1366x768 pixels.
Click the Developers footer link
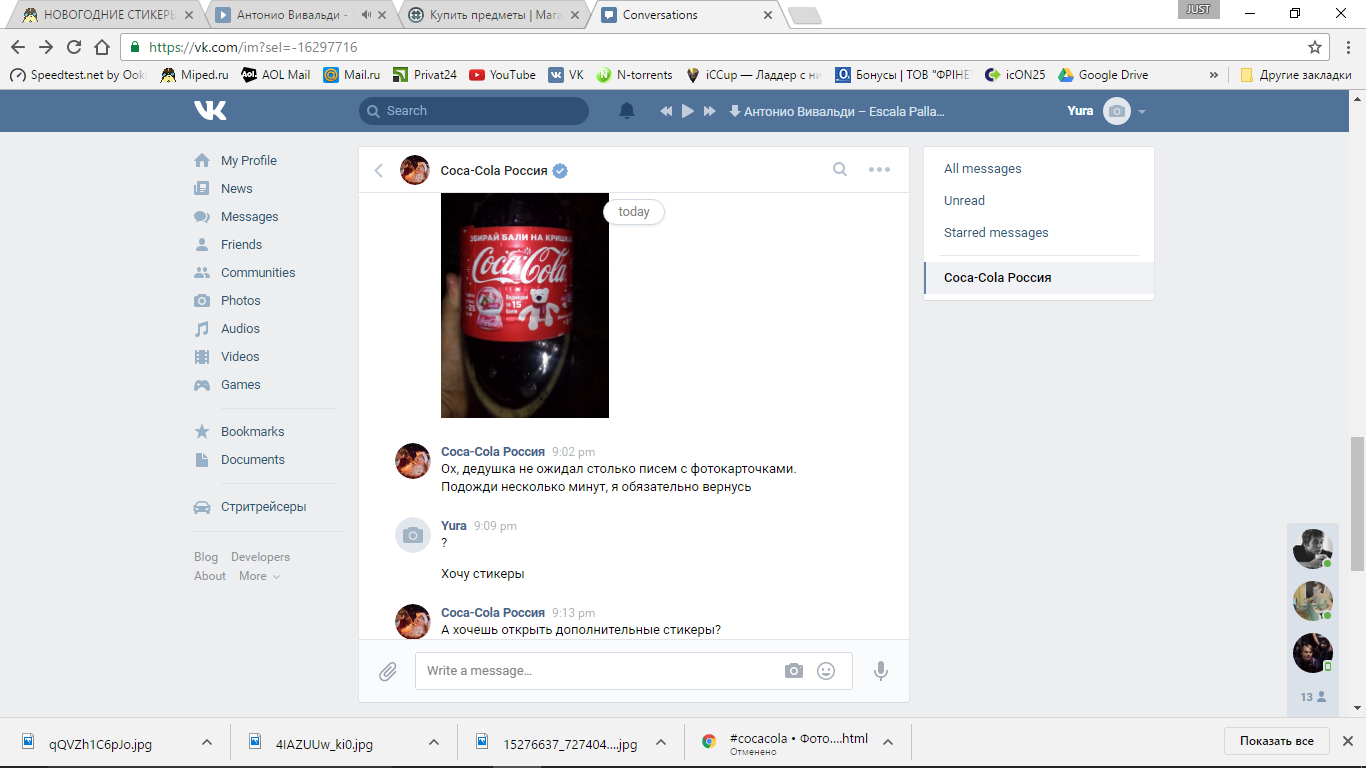point(260,557)
